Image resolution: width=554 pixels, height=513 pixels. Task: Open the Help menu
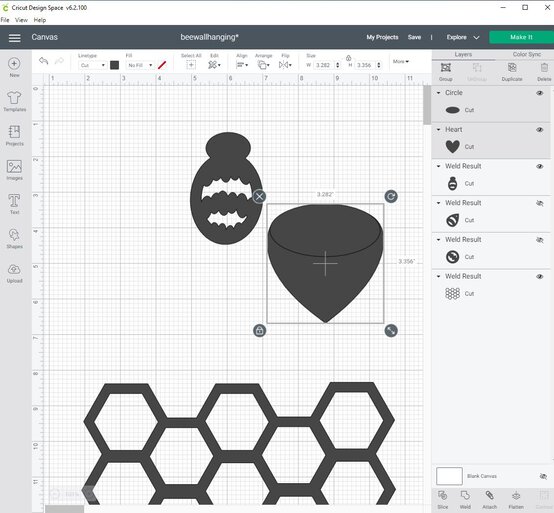click(40, 20)
